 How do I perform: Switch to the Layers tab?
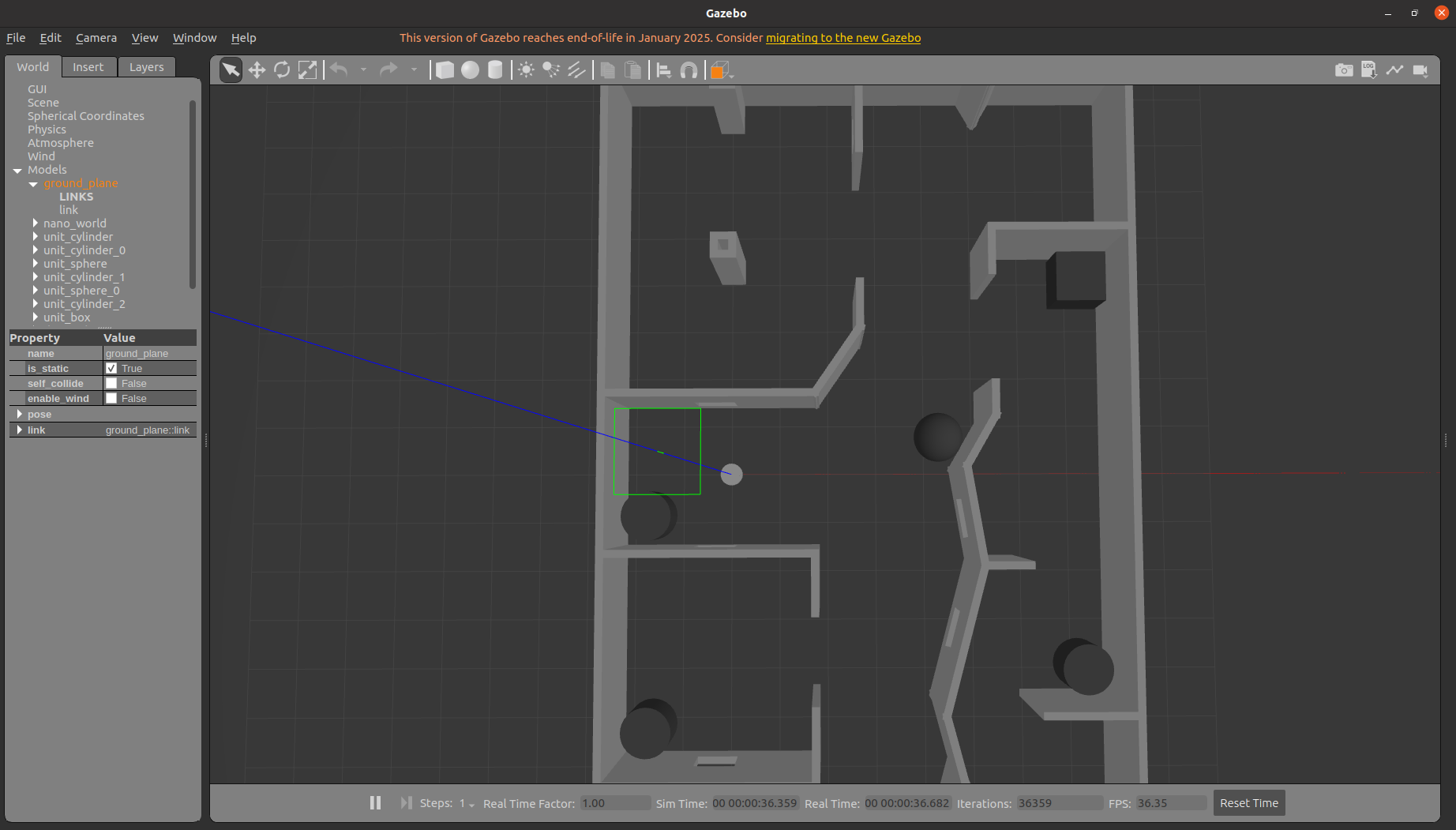click(x=147, y=67)
